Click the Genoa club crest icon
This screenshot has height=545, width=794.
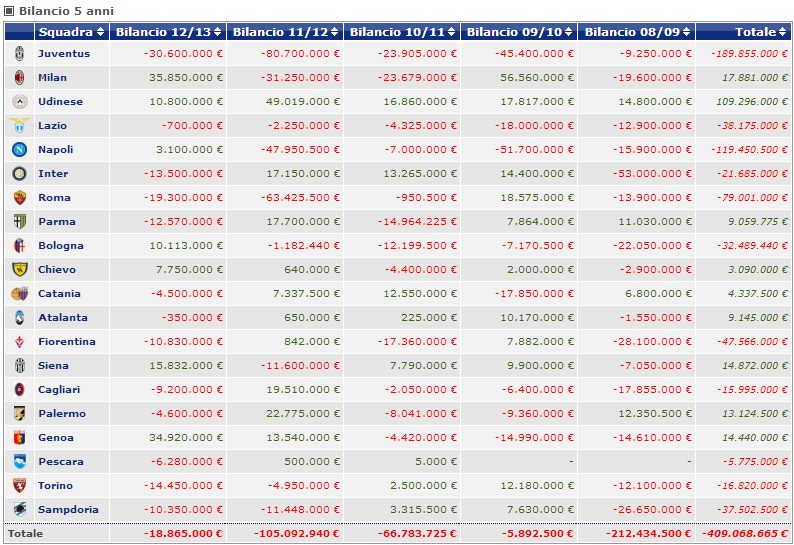point(19,438)
